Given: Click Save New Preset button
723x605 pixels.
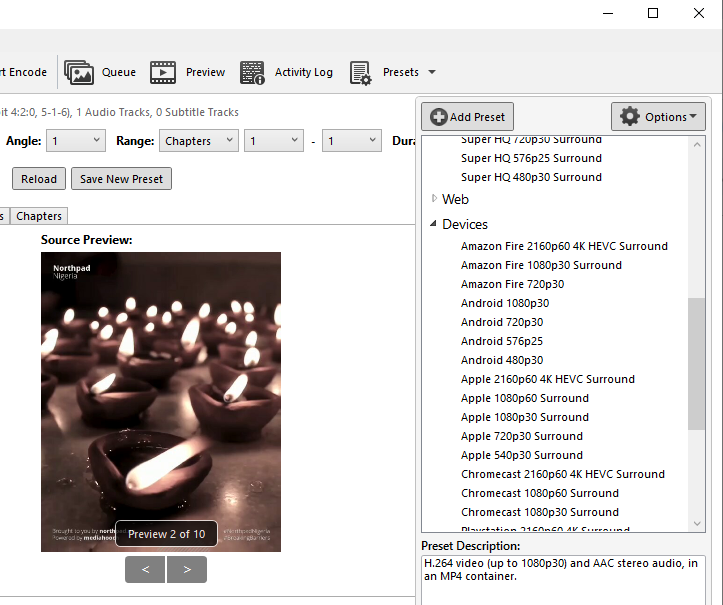Looking at the screenshot, I should point(121,178).
